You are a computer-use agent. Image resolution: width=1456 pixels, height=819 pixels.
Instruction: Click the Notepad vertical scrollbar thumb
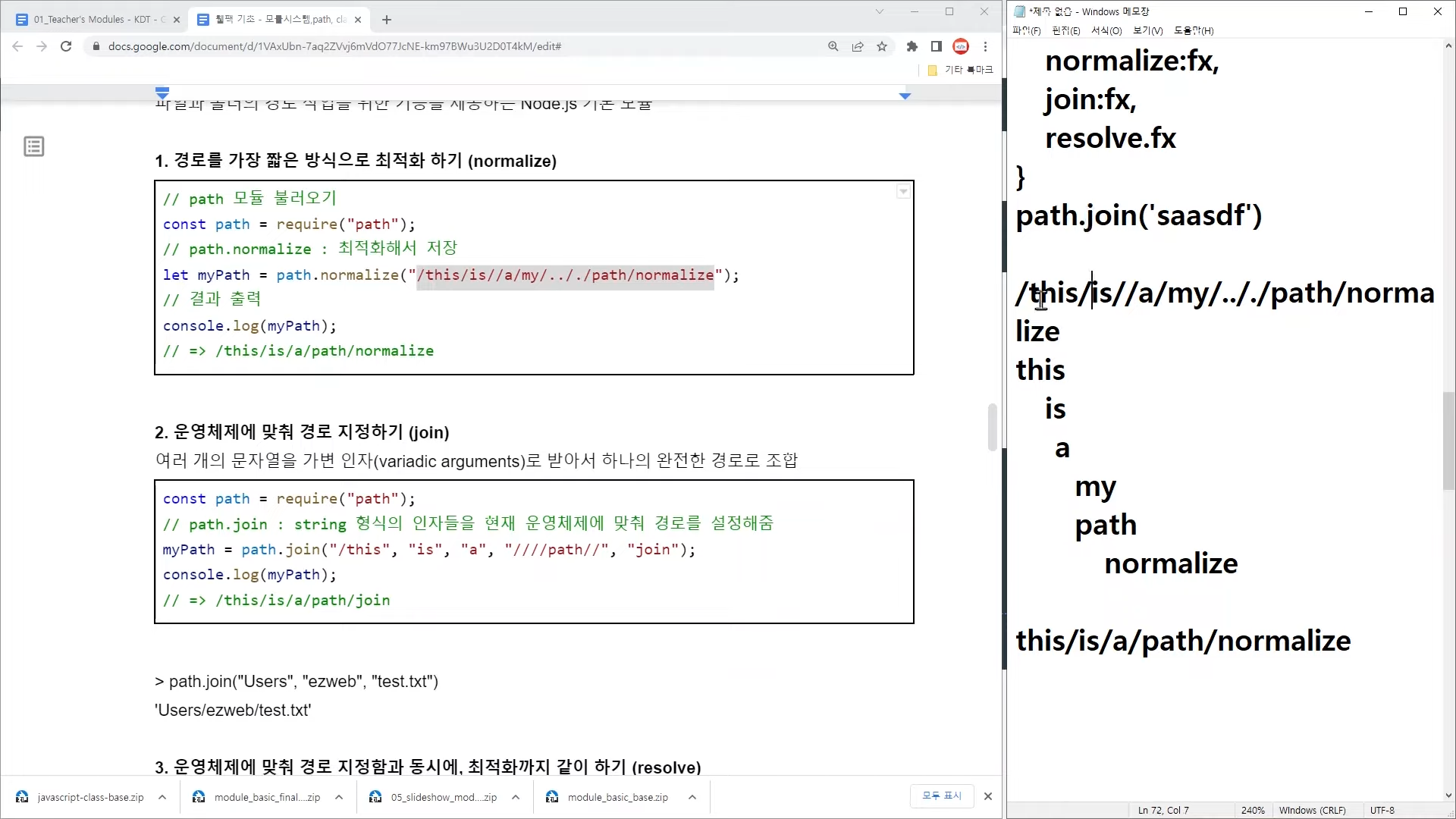coord(1448,440)
